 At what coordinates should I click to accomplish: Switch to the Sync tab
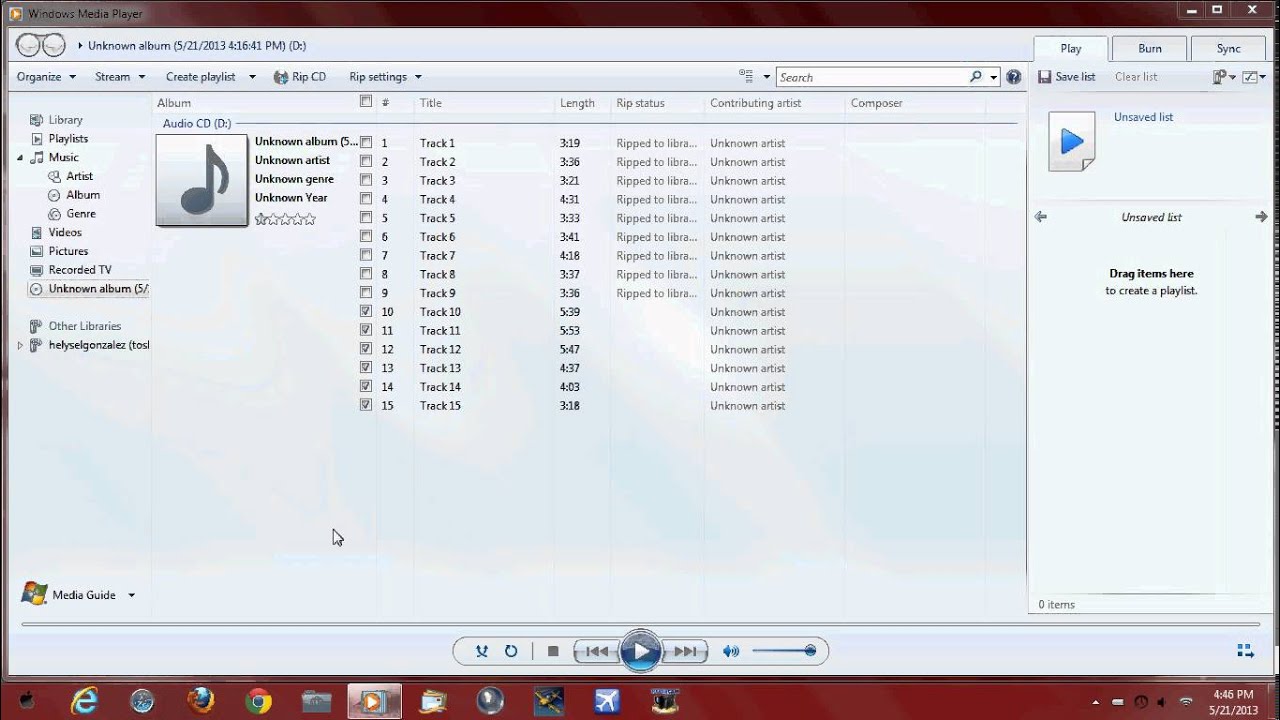[x=1229, y=48]
